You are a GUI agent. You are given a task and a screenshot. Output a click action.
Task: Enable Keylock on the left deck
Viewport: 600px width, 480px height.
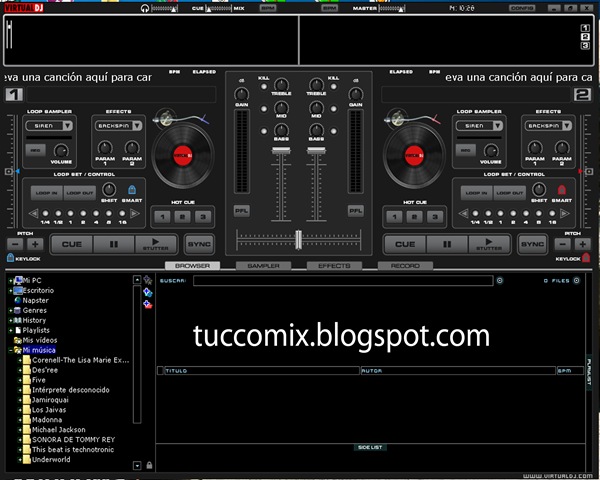click(11, 258)
